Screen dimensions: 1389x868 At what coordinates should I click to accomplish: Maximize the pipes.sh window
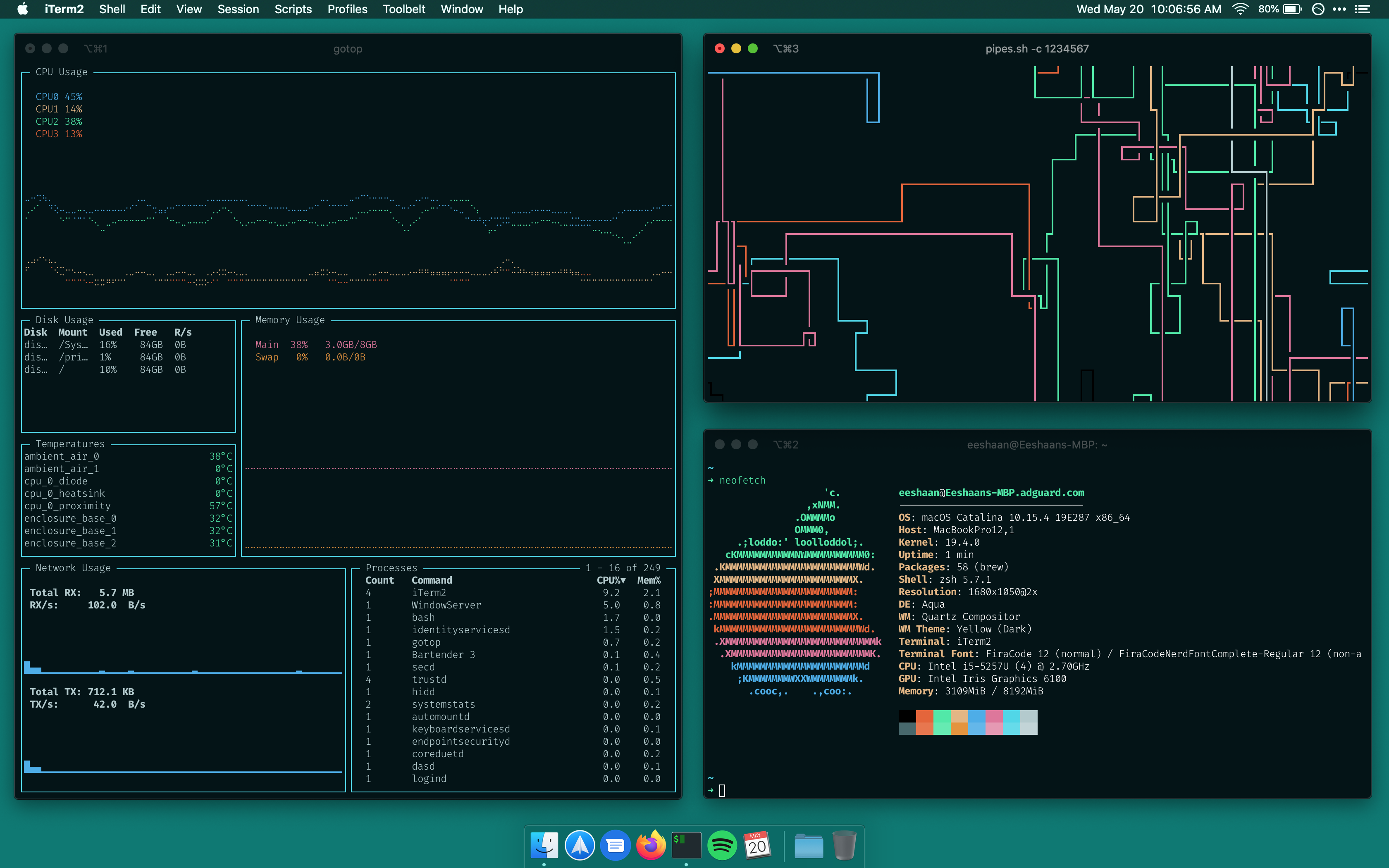pos(753,49)
